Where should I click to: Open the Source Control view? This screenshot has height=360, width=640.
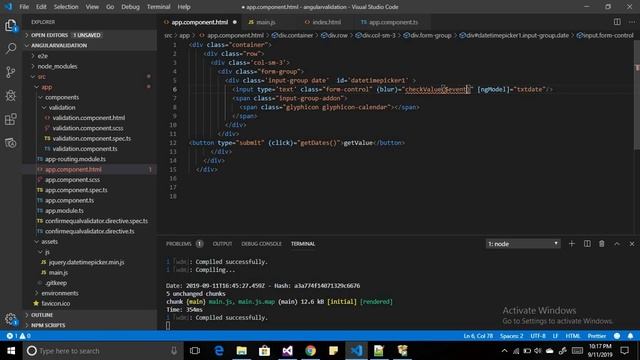11,72
